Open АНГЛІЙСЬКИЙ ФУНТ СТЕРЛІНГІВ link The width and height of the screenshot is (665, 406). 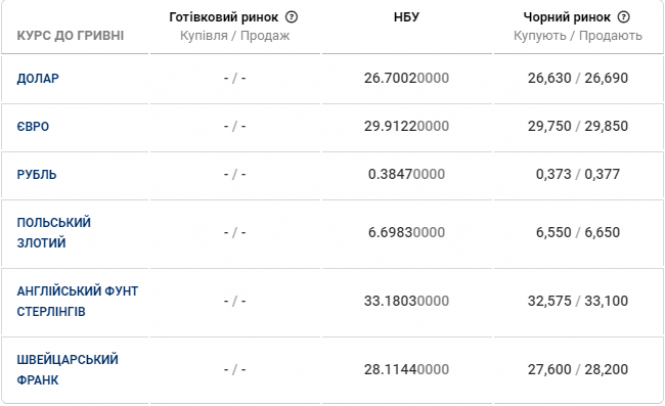point(78,301)
